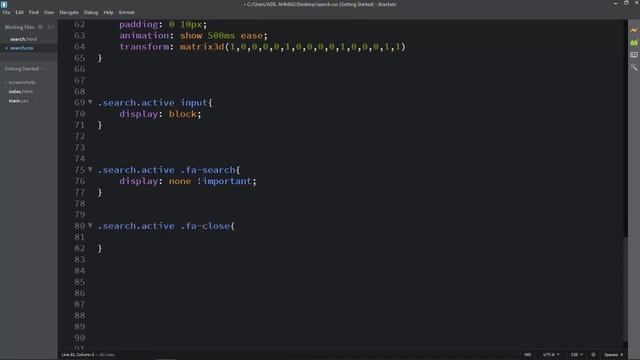Open the Help menu
This screenshot has height=360, width=640.
point(108,12)
